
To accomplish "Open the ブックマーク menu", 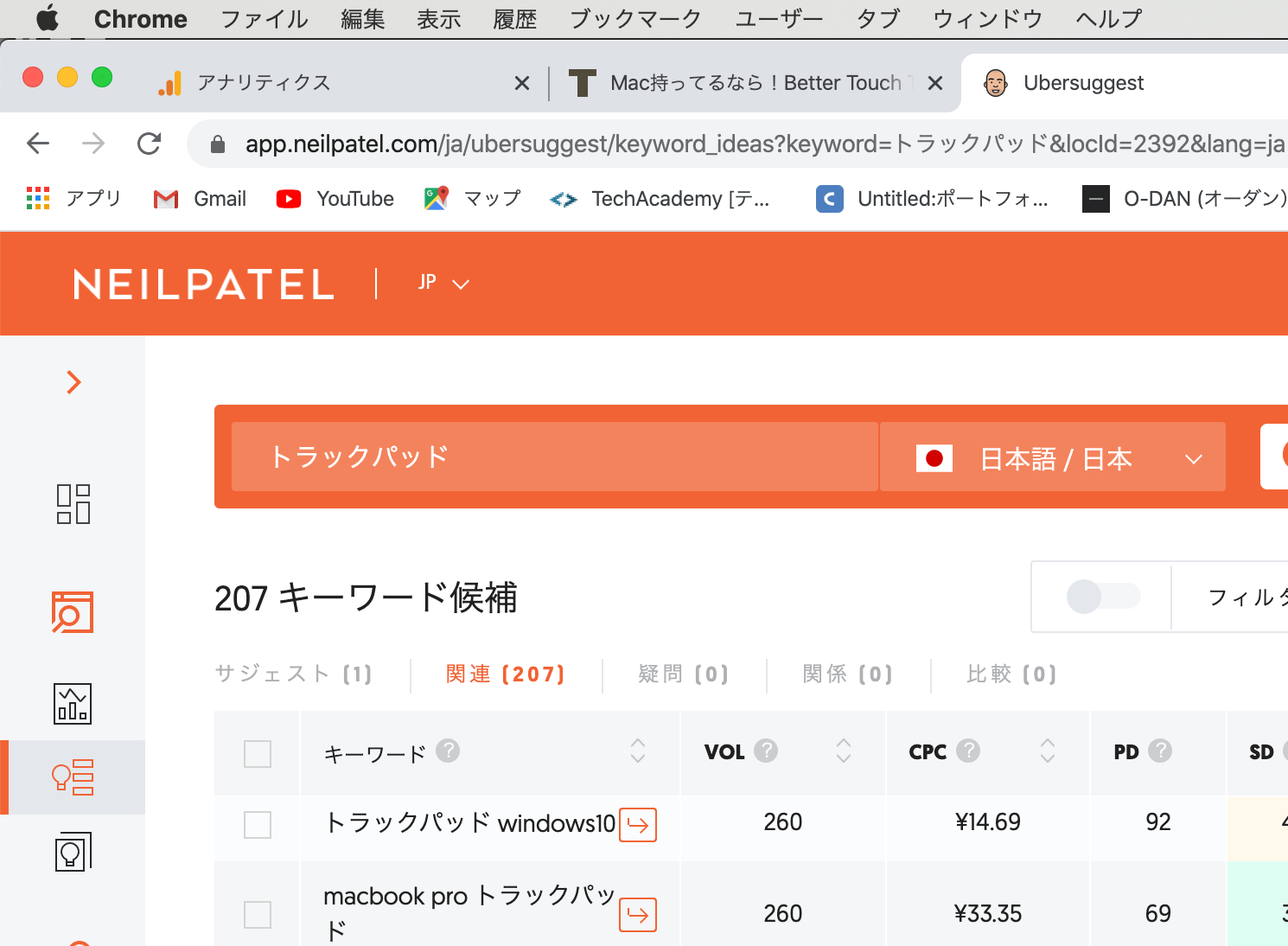I will (x=635, y=19).
